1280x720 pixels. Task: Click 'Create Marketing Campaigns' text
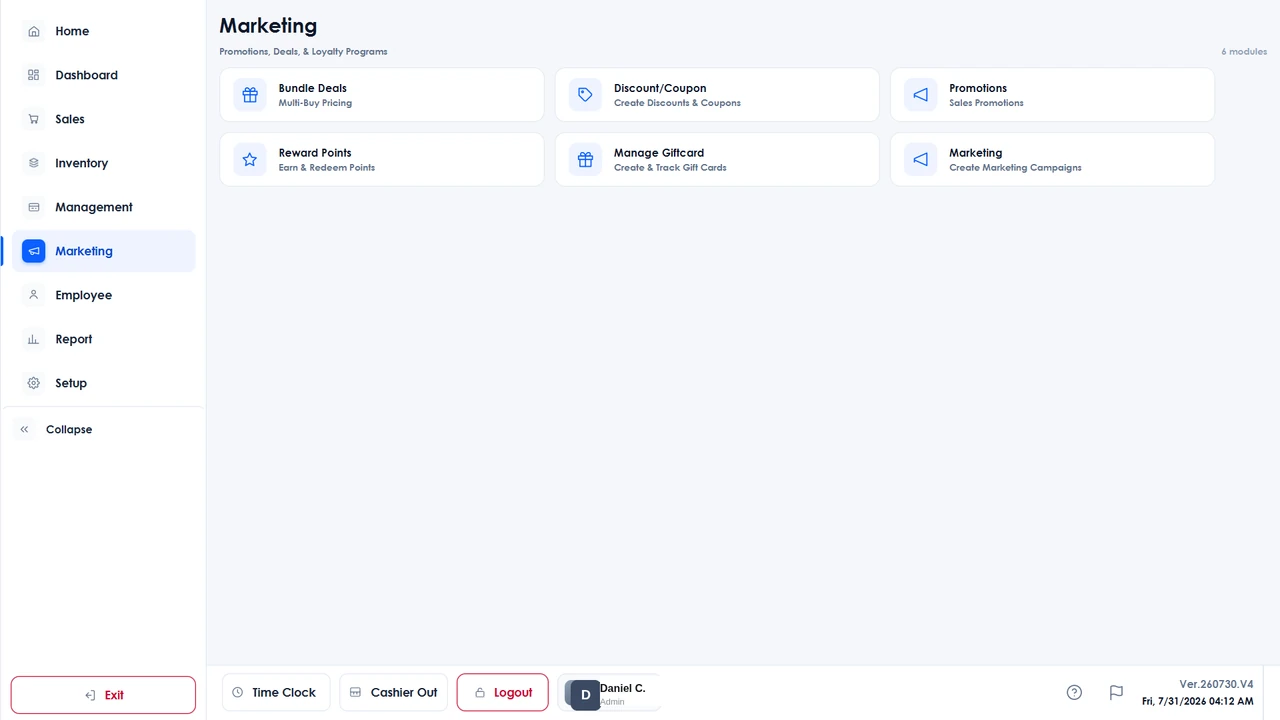1015,168
